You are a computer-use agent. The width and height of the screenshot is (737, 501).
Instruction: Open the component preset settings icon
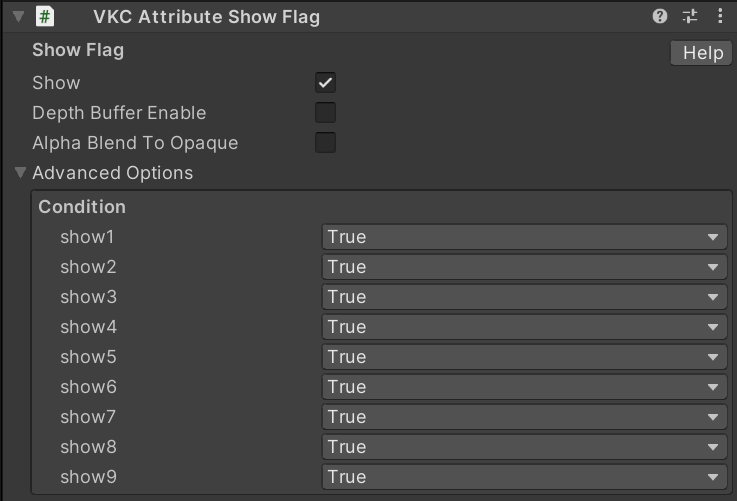pos(690,16)
